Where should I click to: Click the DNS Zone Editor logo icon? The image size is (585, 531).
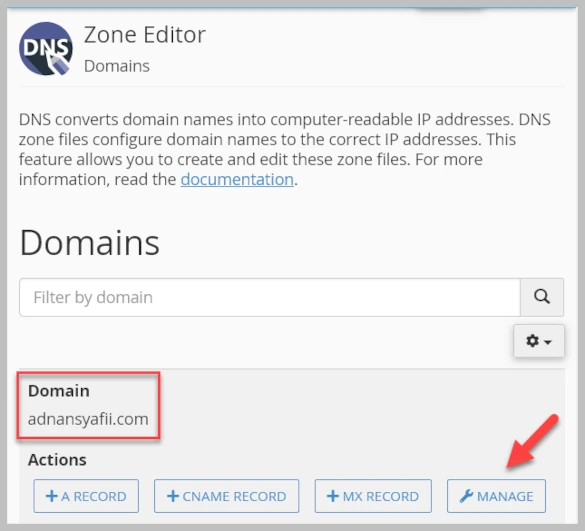pyautogui.click(x=46, y=49)
